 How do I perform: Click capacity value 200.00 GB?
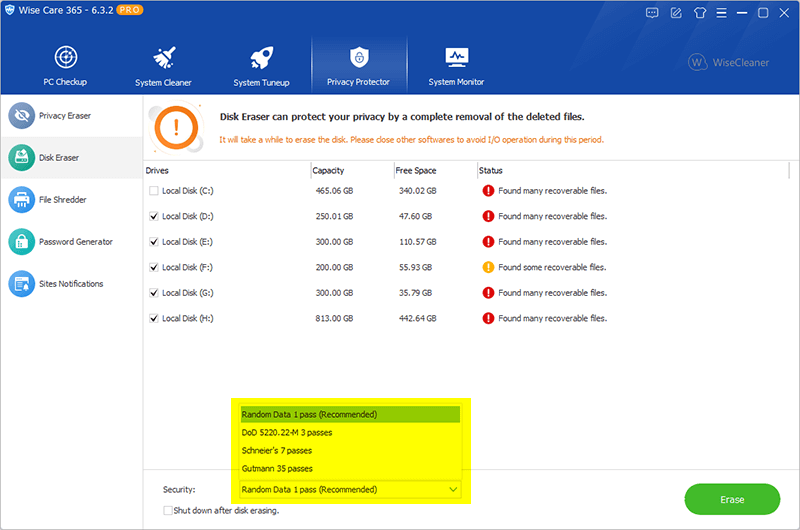(x=334, y=267)
